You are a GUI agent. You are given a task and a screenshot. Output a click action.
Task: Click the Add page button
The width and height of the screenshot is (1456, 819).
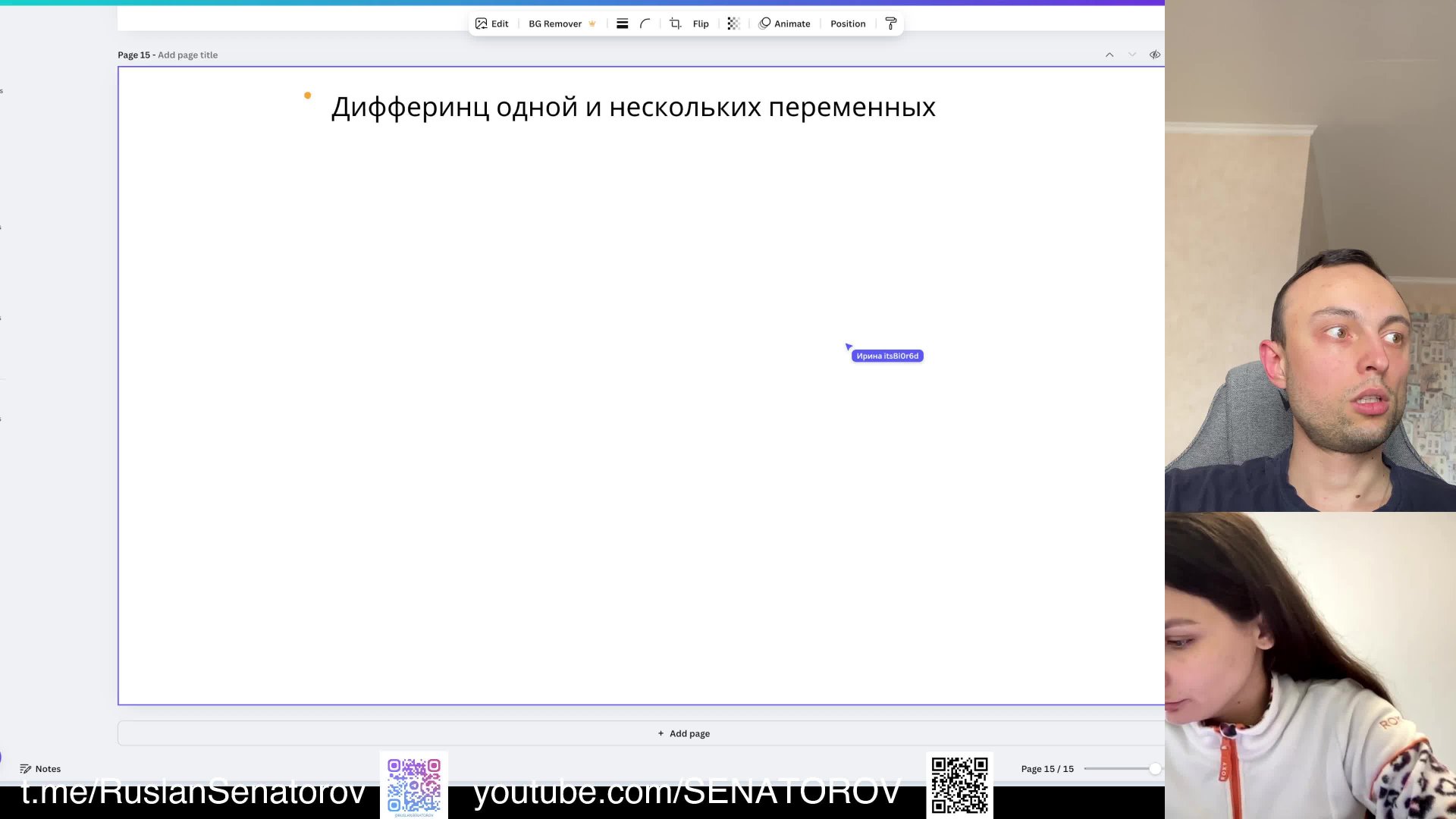click(682, 733)
